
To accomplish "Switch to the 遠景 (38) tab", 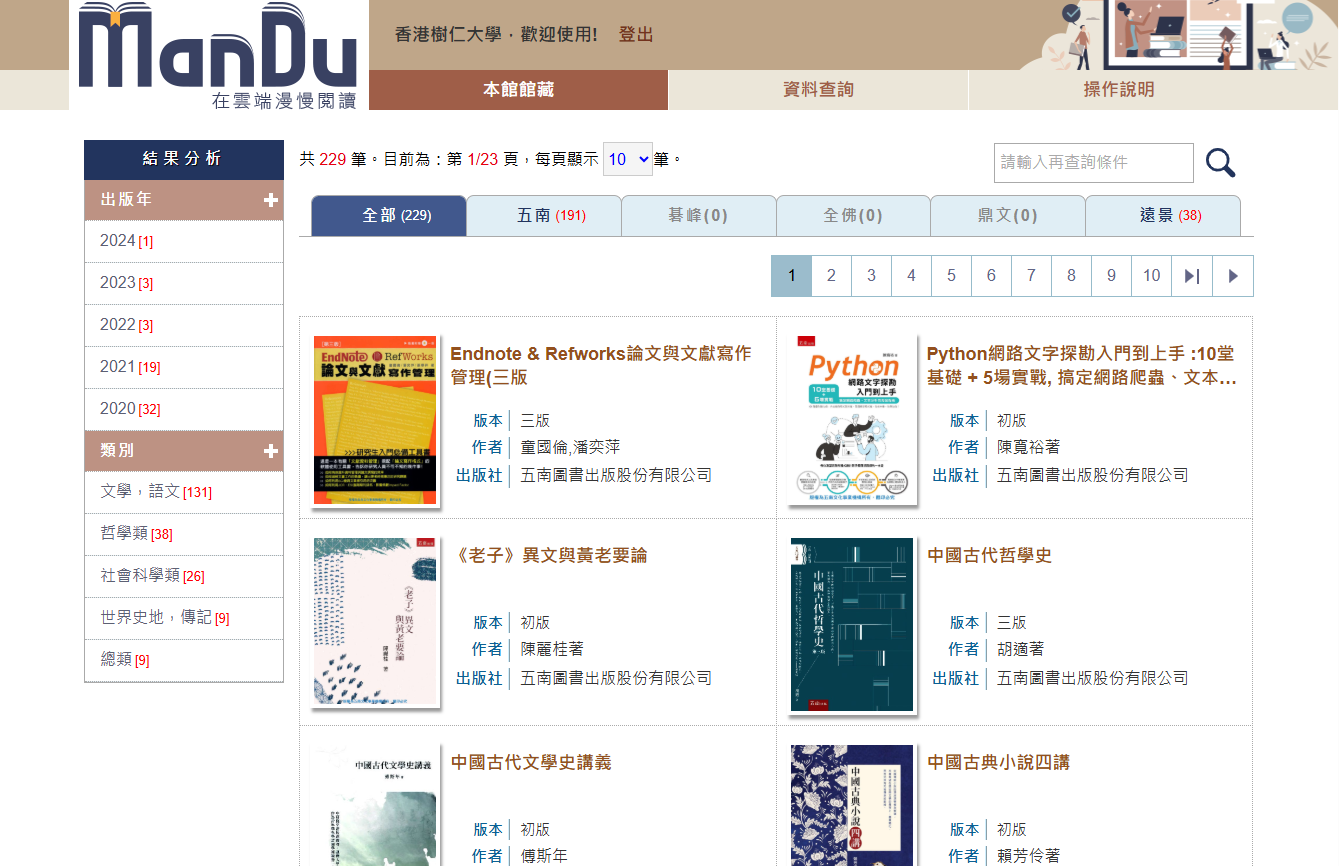I will (x=1162, y=216).
